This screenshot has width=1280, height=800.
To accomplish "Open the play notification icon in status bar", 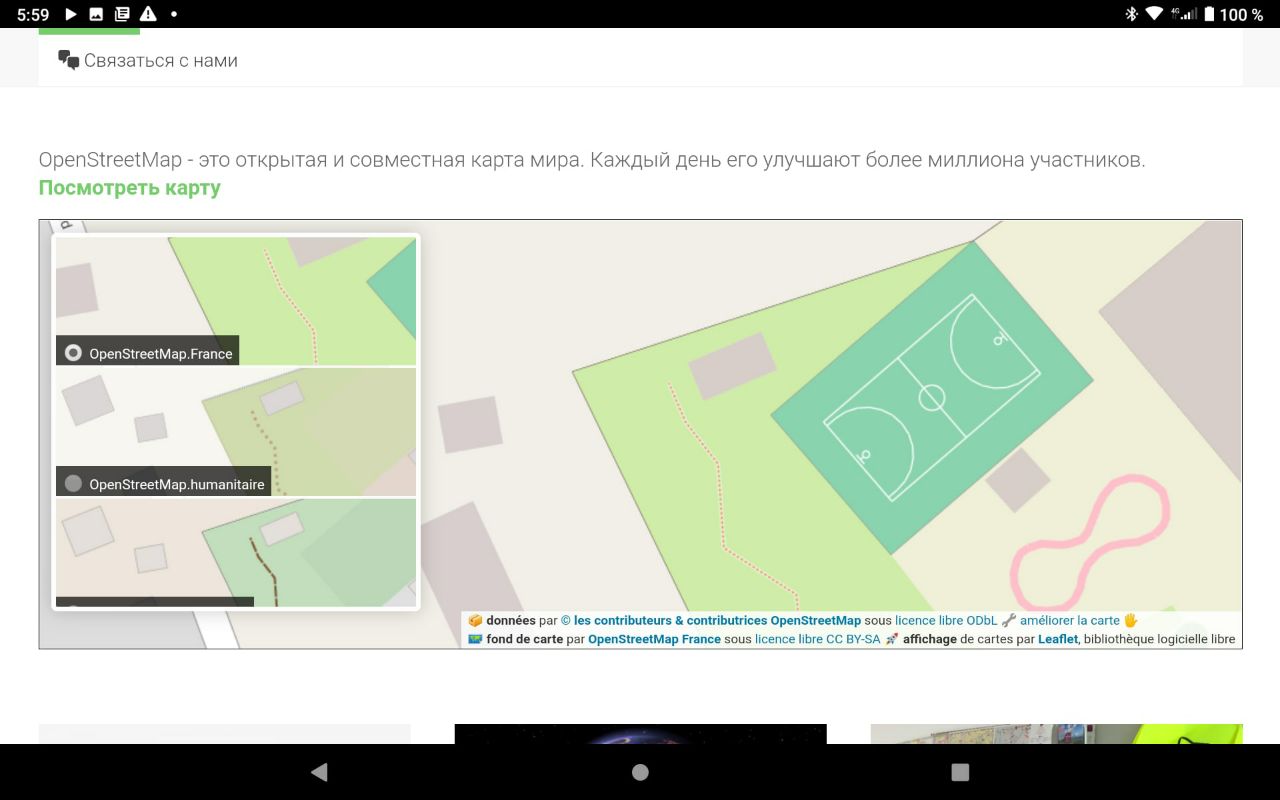I will click(x=71, y=14).
